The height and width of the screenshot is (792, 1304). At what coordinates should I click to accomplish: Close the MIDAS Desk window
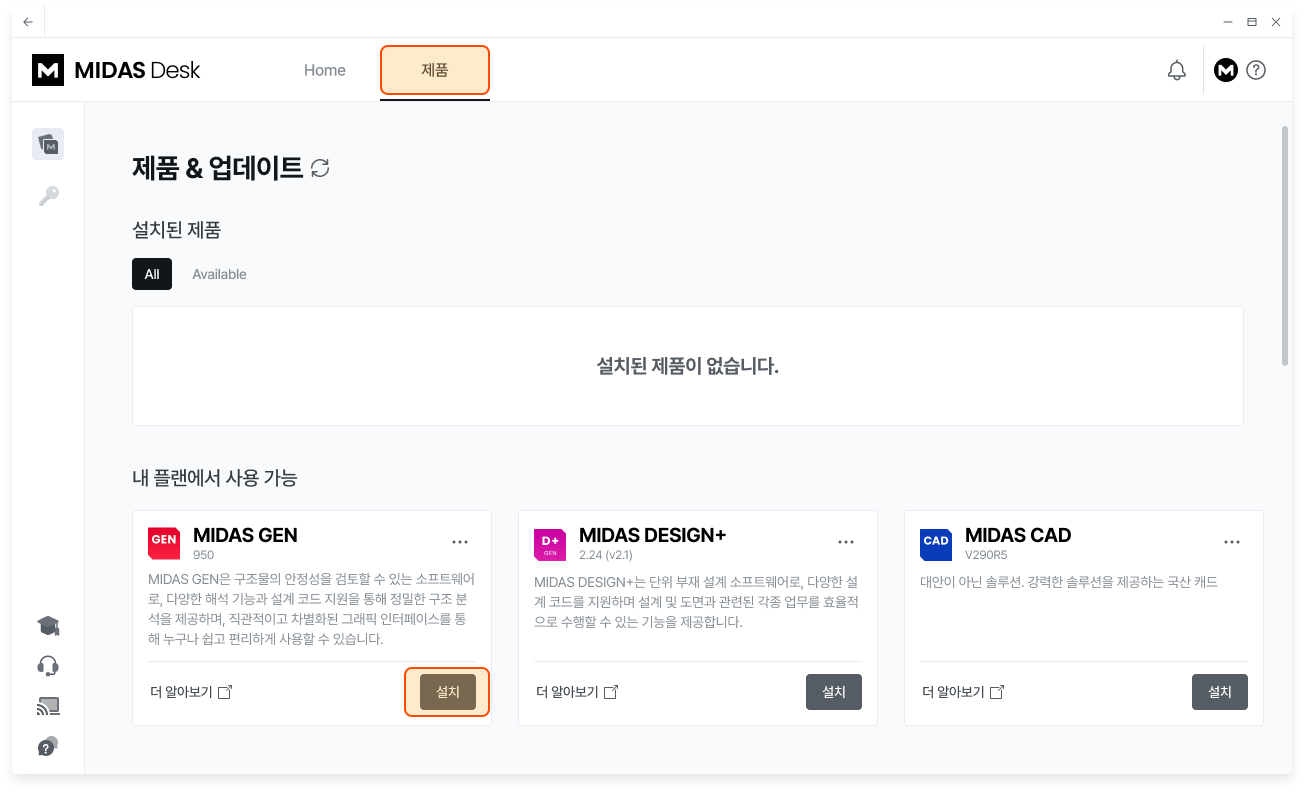point(1276,21)
